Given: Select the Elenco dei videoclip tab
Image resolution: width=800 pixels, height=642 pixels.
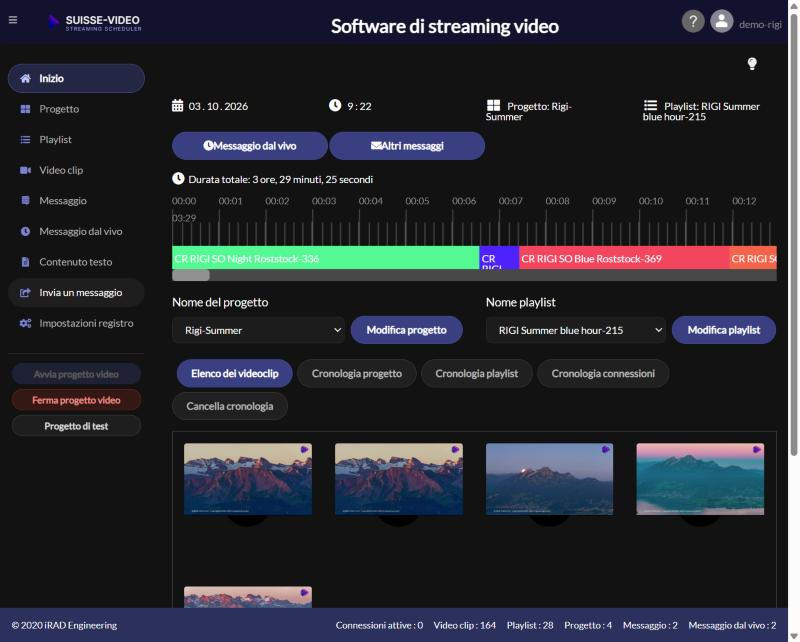Looking at the screenshot, I should 235,374.
